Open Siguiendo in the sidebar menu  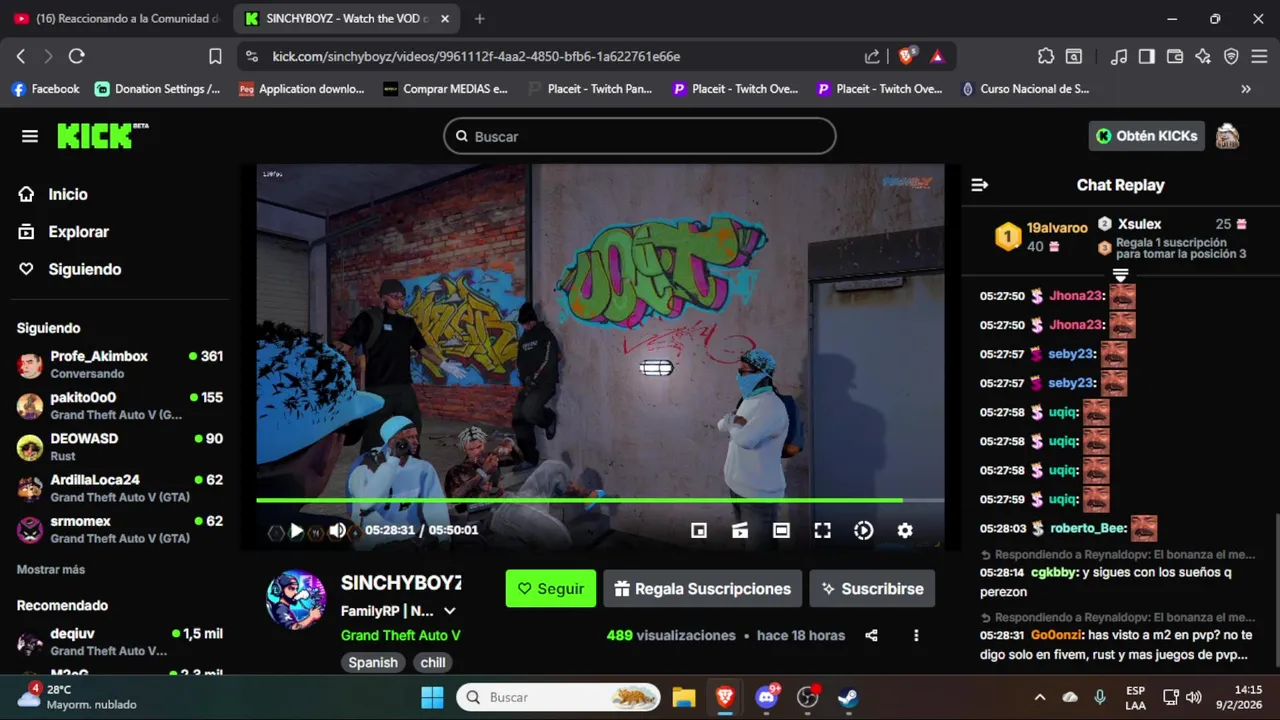(70, 269)
